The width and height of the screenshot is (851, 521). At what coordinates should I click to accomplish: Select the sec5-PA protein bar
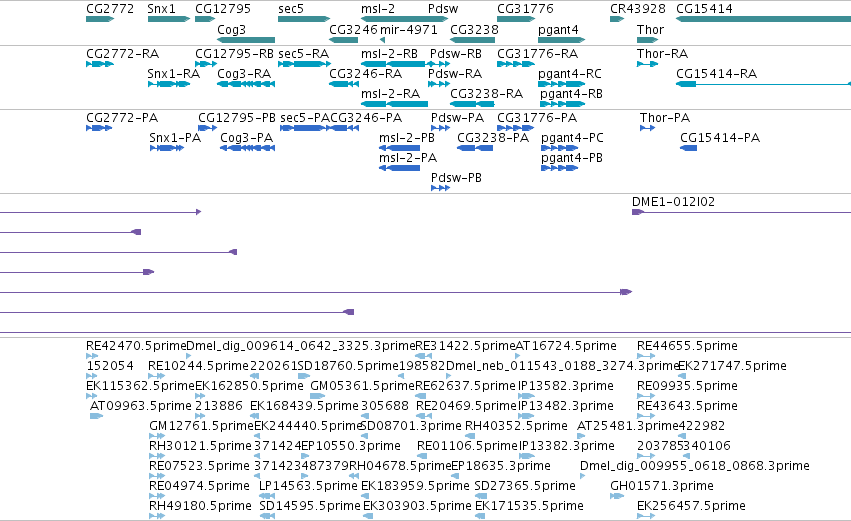pos(303,128)
